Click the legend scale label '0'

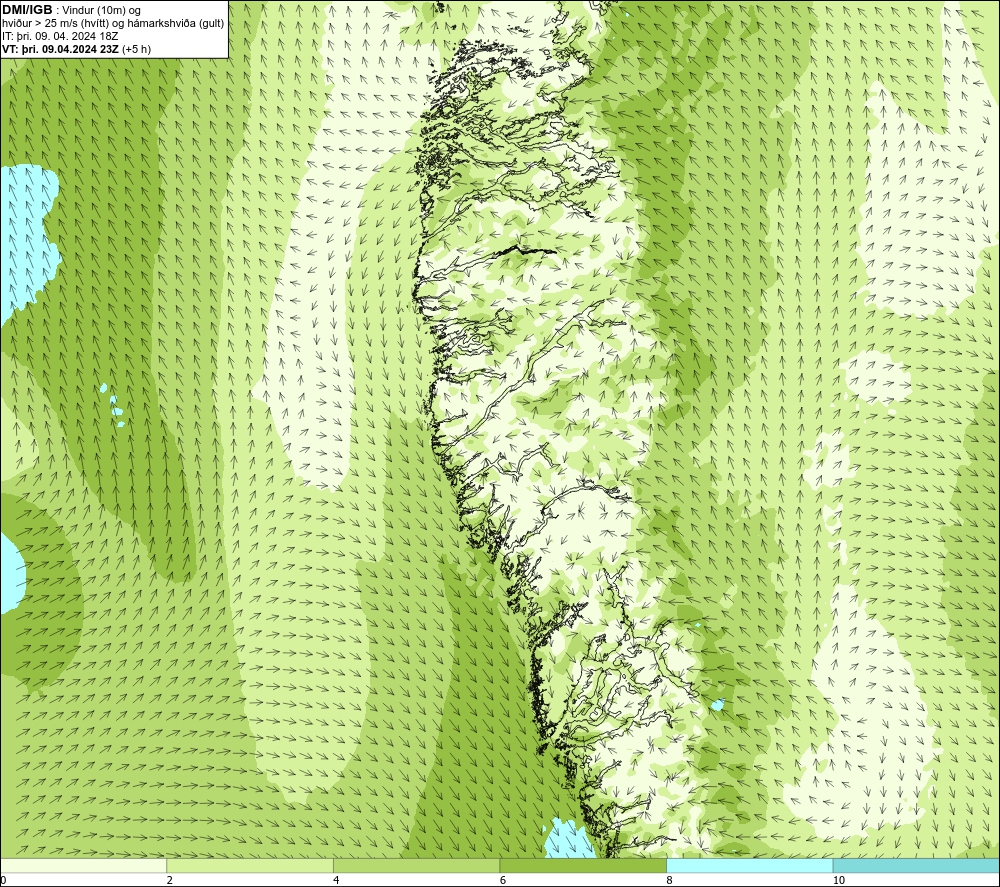[x=3, y=880]
